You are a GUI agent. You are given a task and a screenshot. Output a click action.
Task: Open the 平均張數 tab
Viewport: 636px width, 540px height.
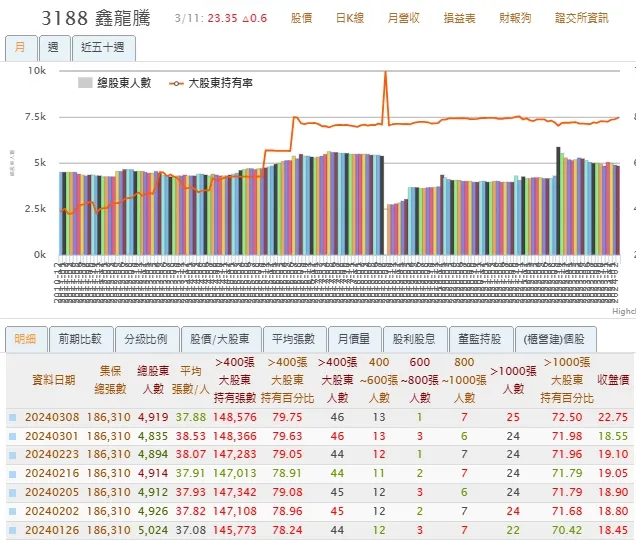tap(294, 339)
